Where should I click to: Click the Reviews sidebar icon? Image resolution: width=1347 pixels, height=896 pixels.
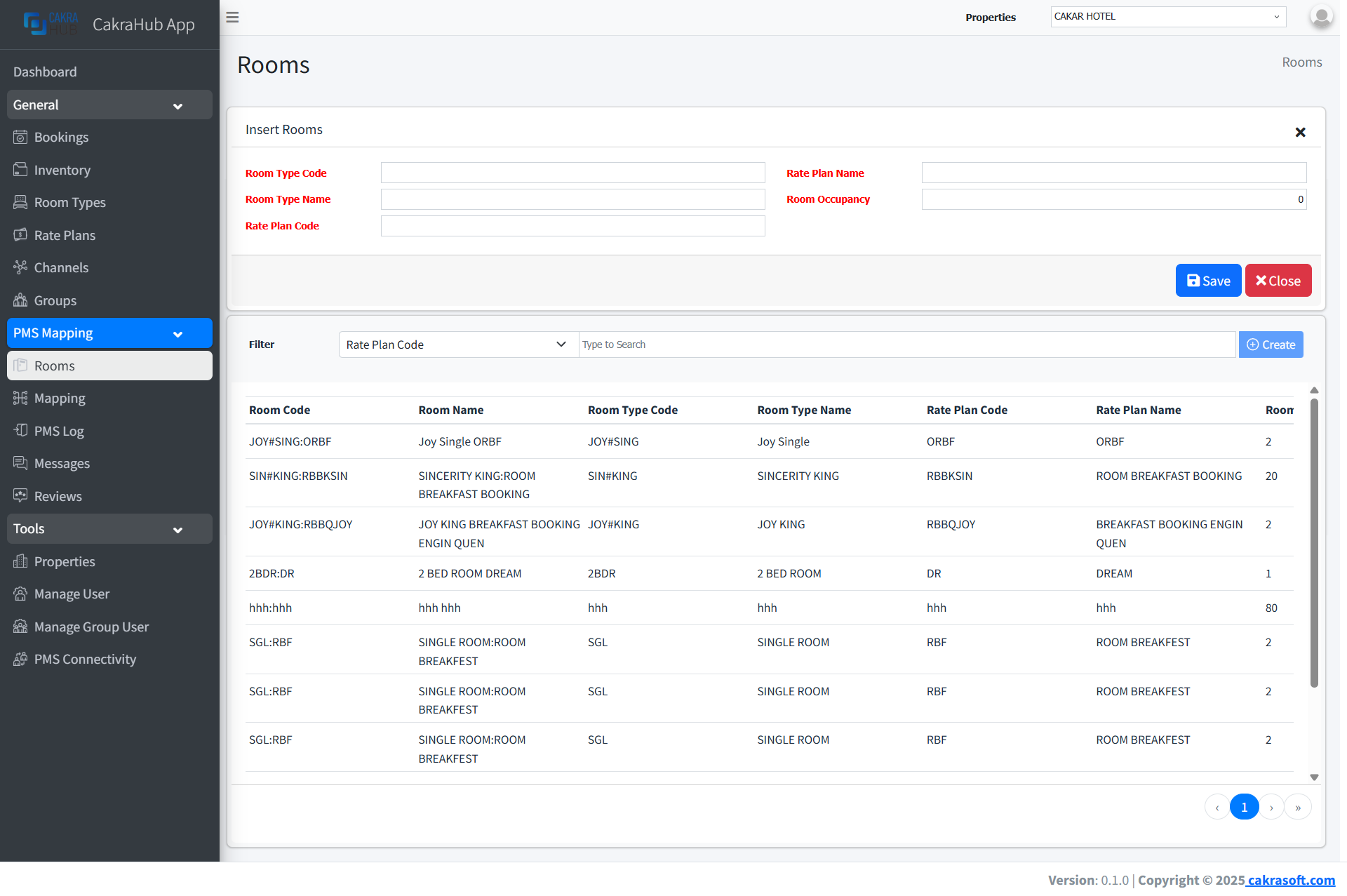tap(20, 496)
